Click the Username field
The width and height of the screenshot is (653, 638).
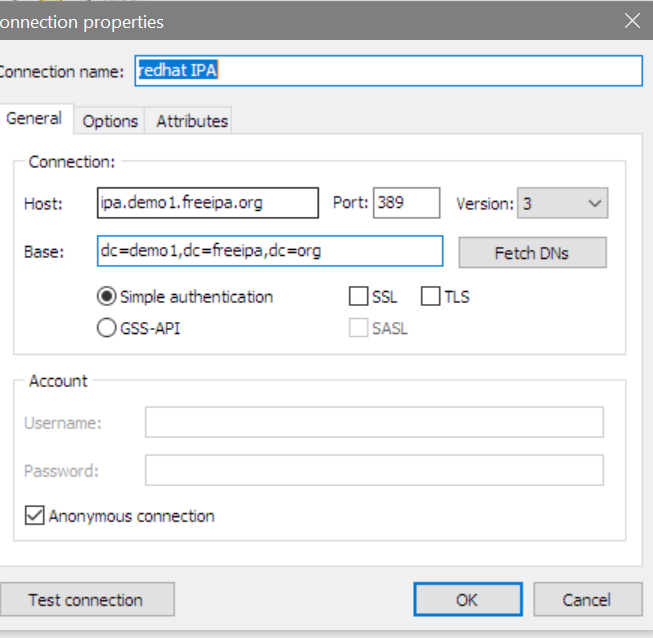click(x=374, y=422)
